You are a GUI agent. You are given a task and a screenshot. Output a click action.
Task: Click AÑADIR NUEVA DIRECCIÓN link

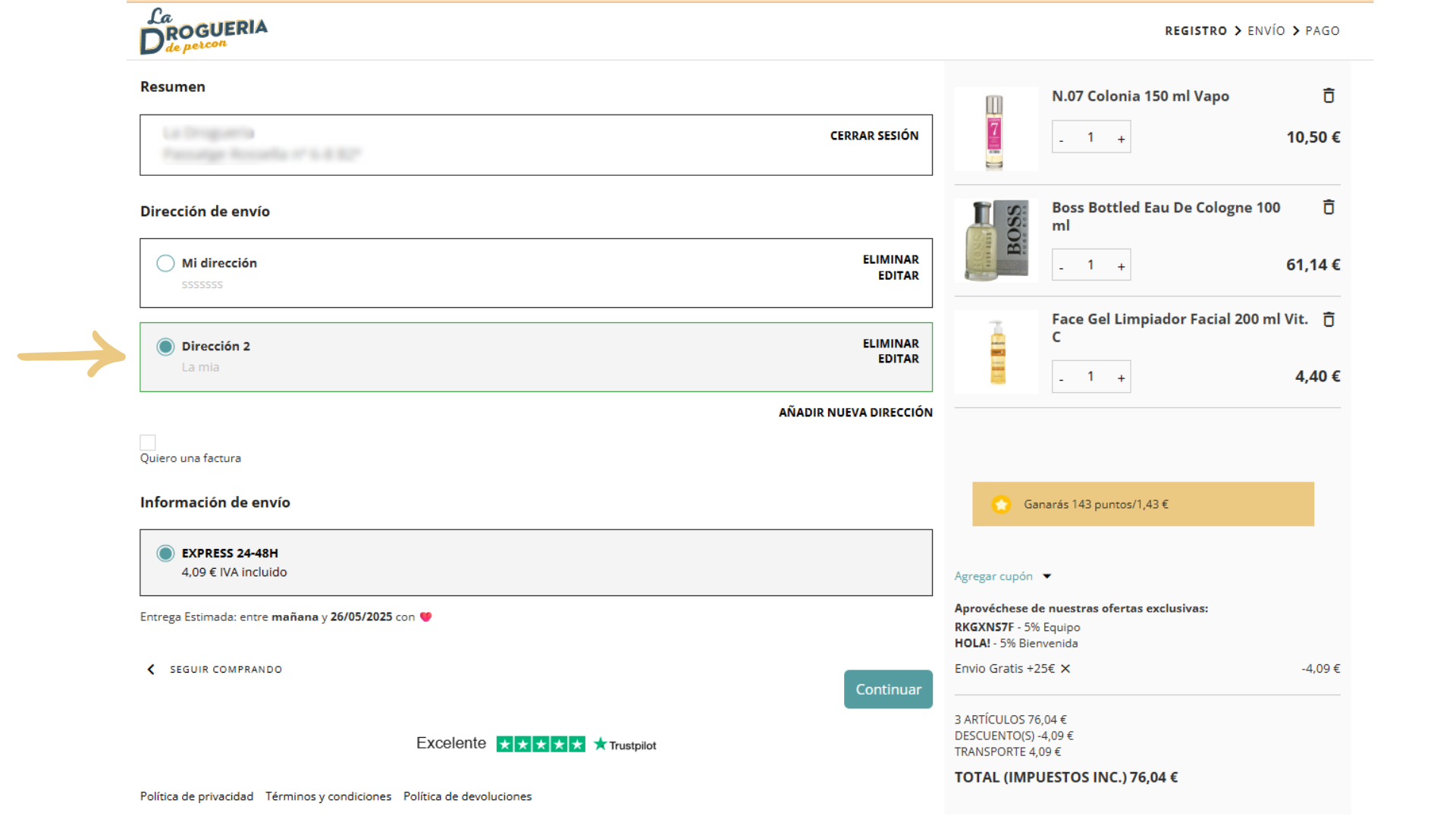[x=855, y=413]
